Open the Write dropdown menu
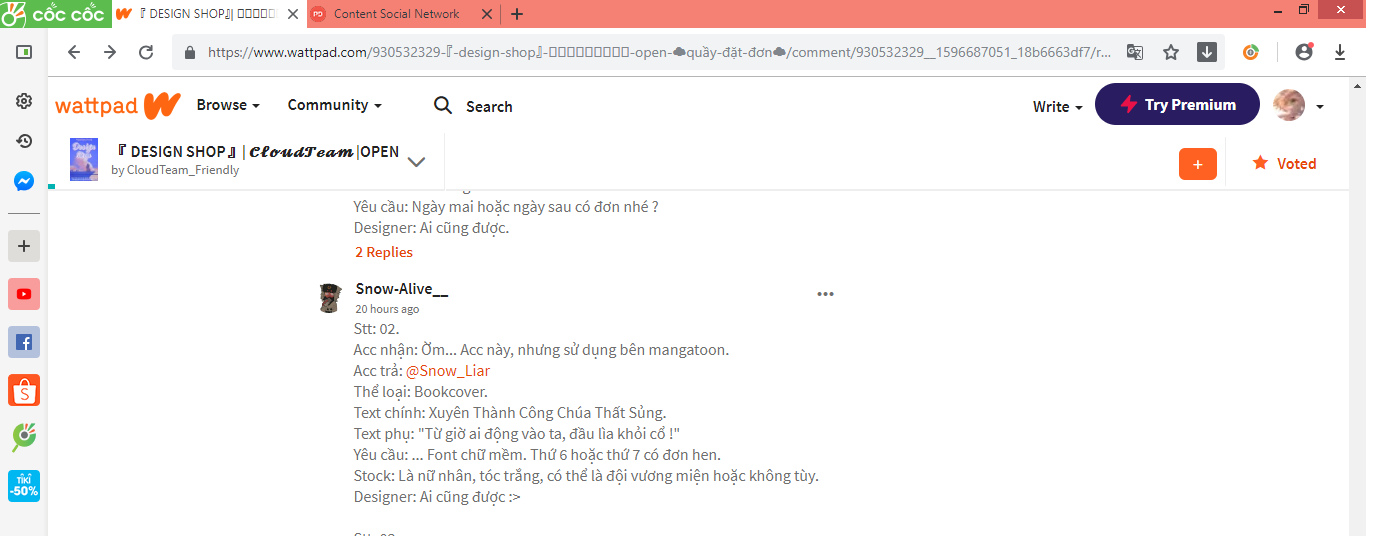This screenshot has height=536, width=1384. click(1058, 106)
